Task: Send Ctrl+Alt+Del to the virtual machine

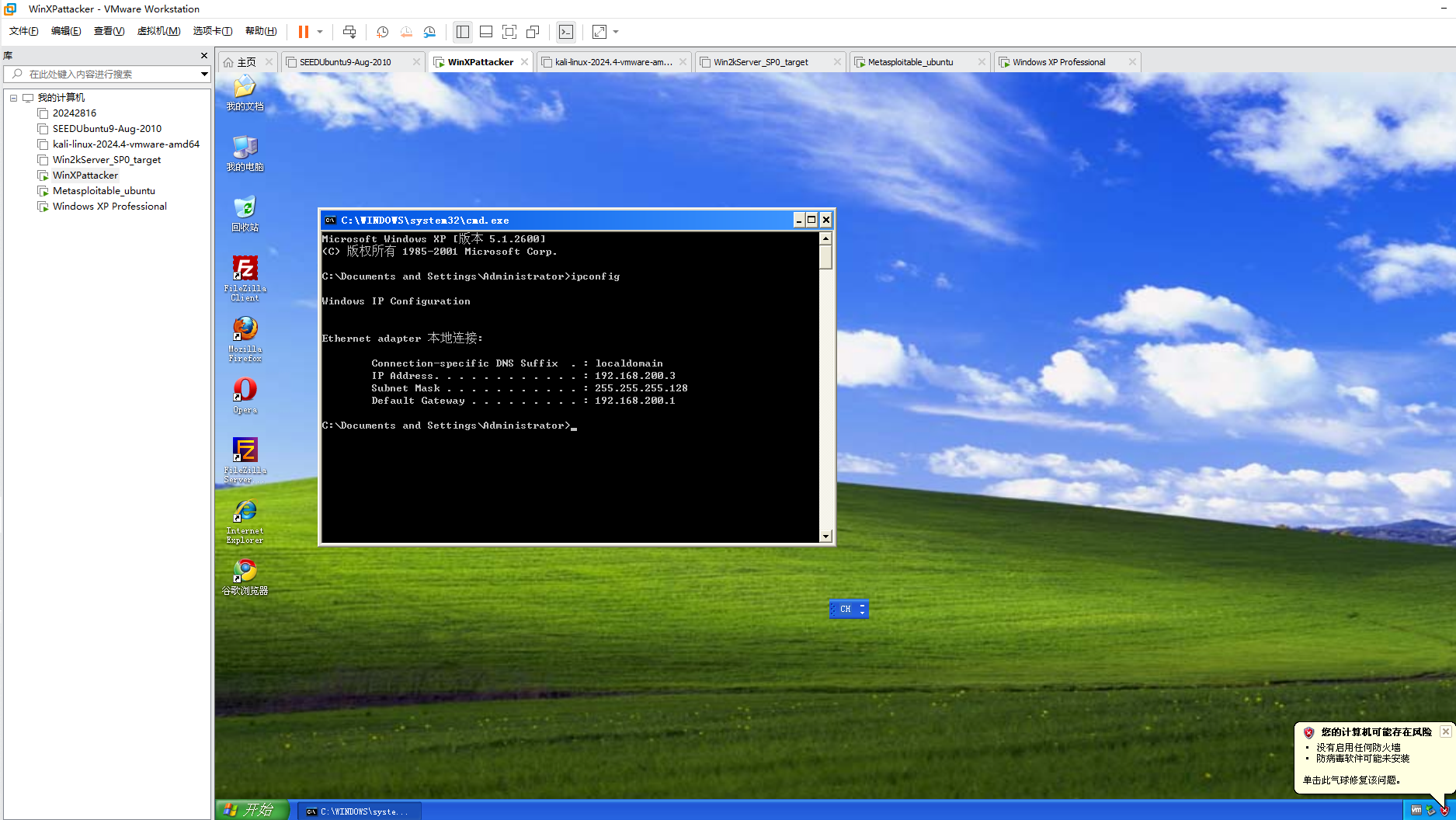Action: coord(349,32)
